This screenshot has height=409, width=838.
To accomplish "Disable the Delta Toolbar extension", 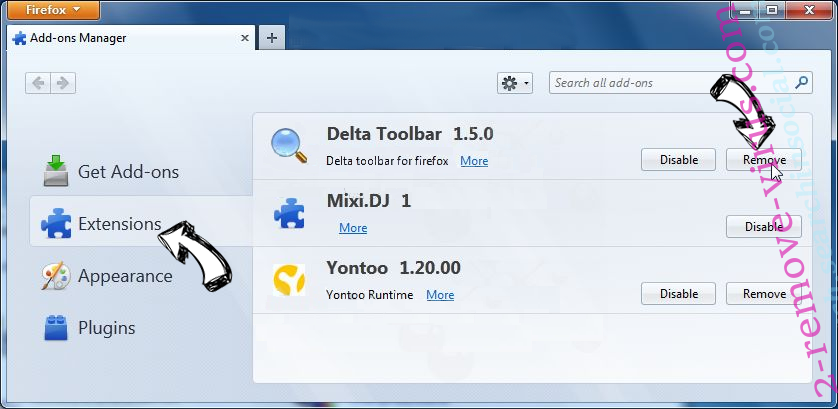I will pos(678,160).
